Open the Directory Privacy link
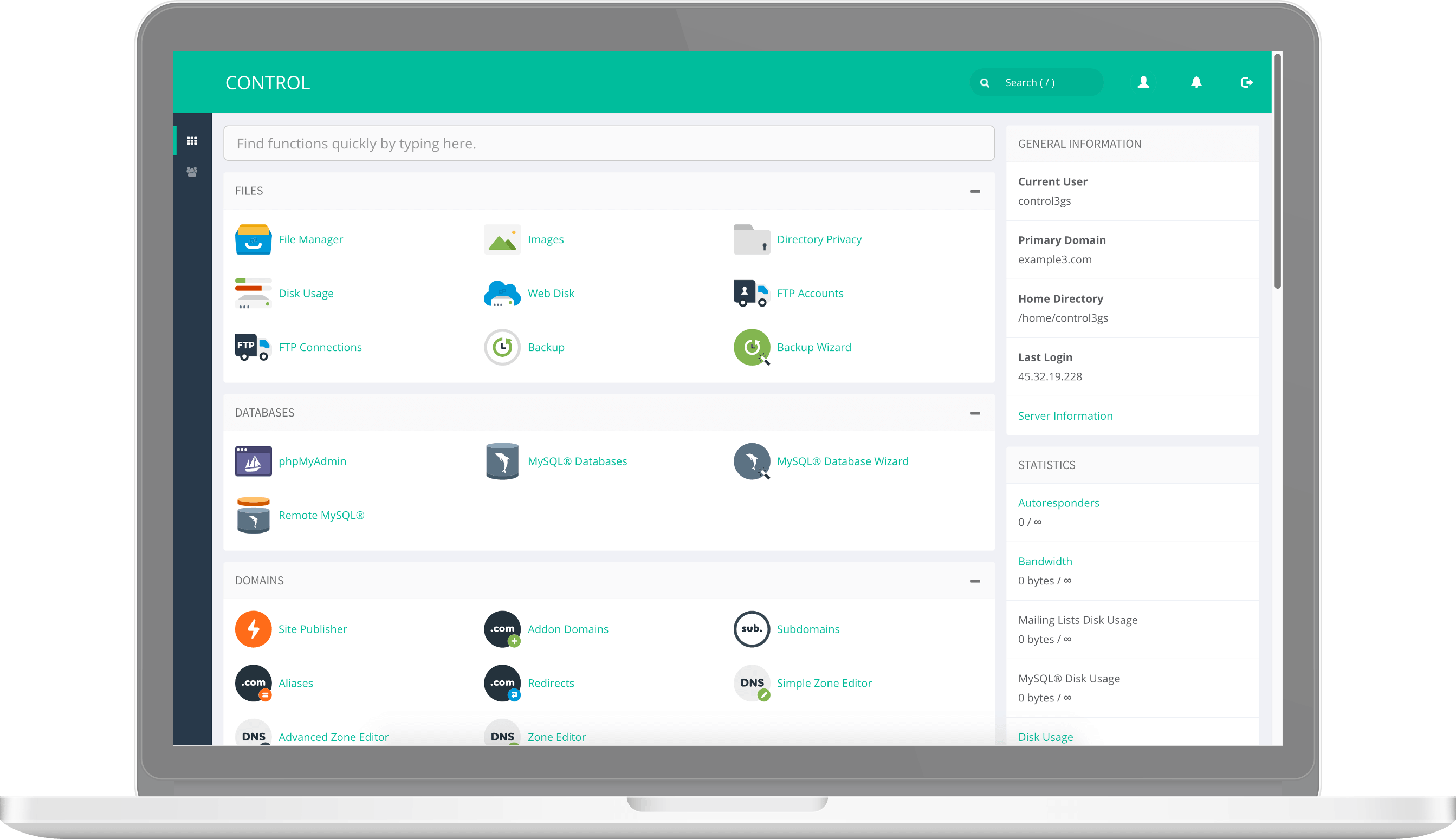Image resolution: width=1456 pixels, height=839 pixels. point(819,239)
